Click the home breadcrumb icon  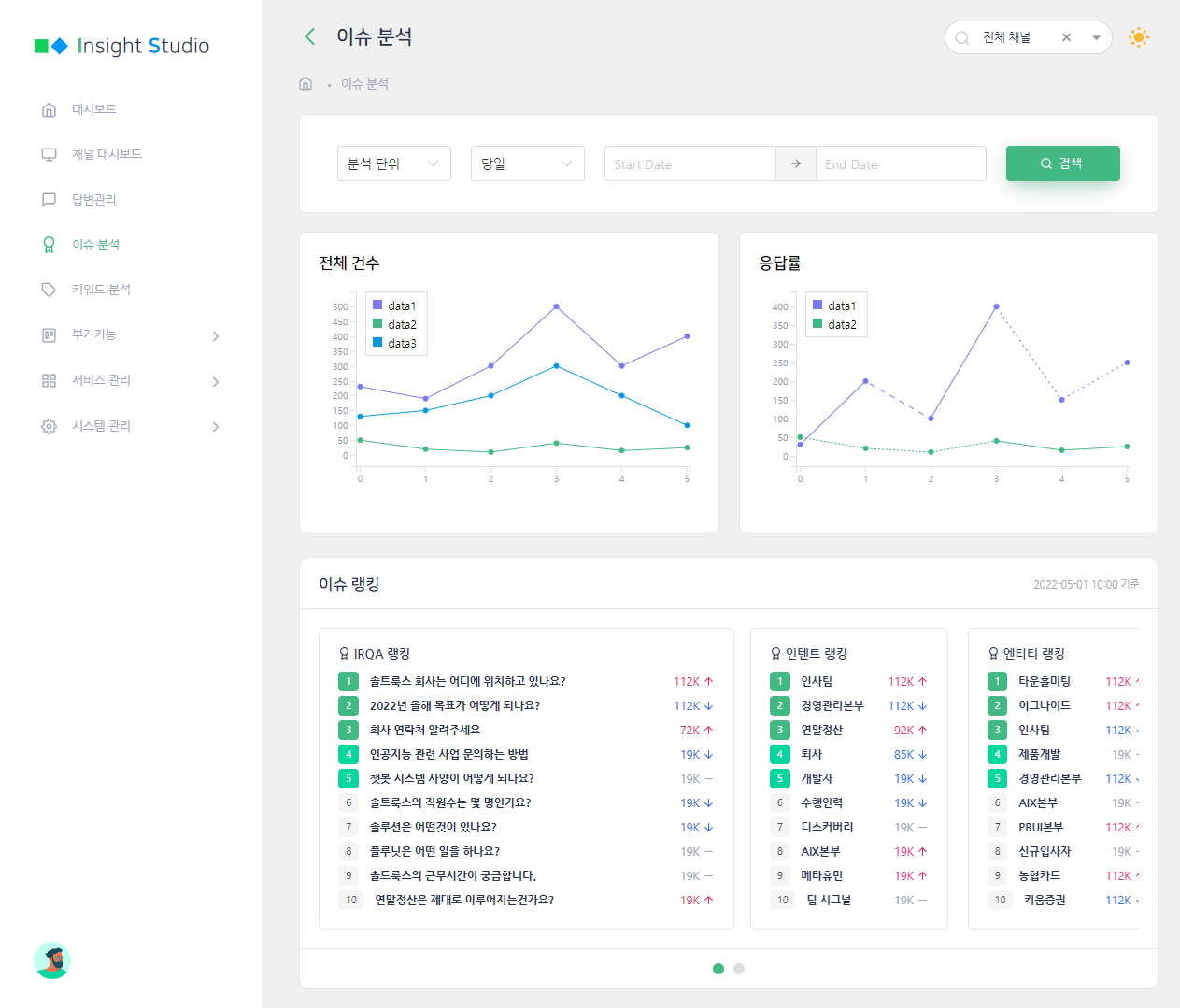[306, 83]
